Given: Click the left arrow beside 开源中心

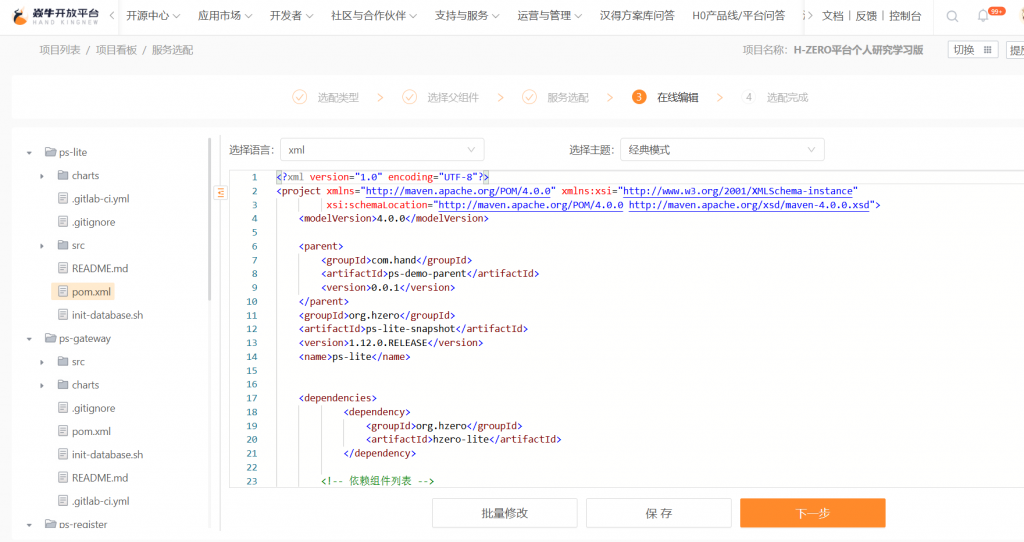Looking at the screenshot, I should (x=112, y=16).
